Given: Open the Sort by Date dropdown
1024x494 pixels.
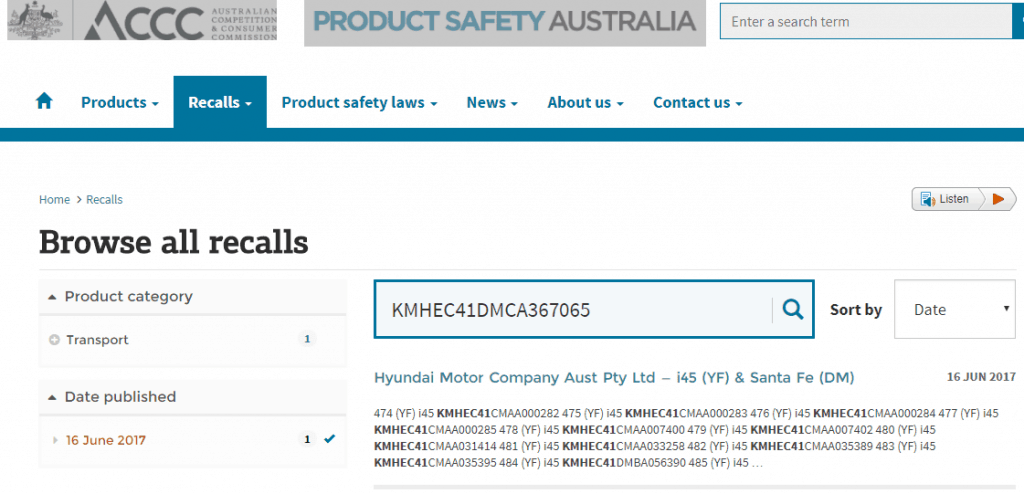Looking at the screenshot, I should pos(954,309).
